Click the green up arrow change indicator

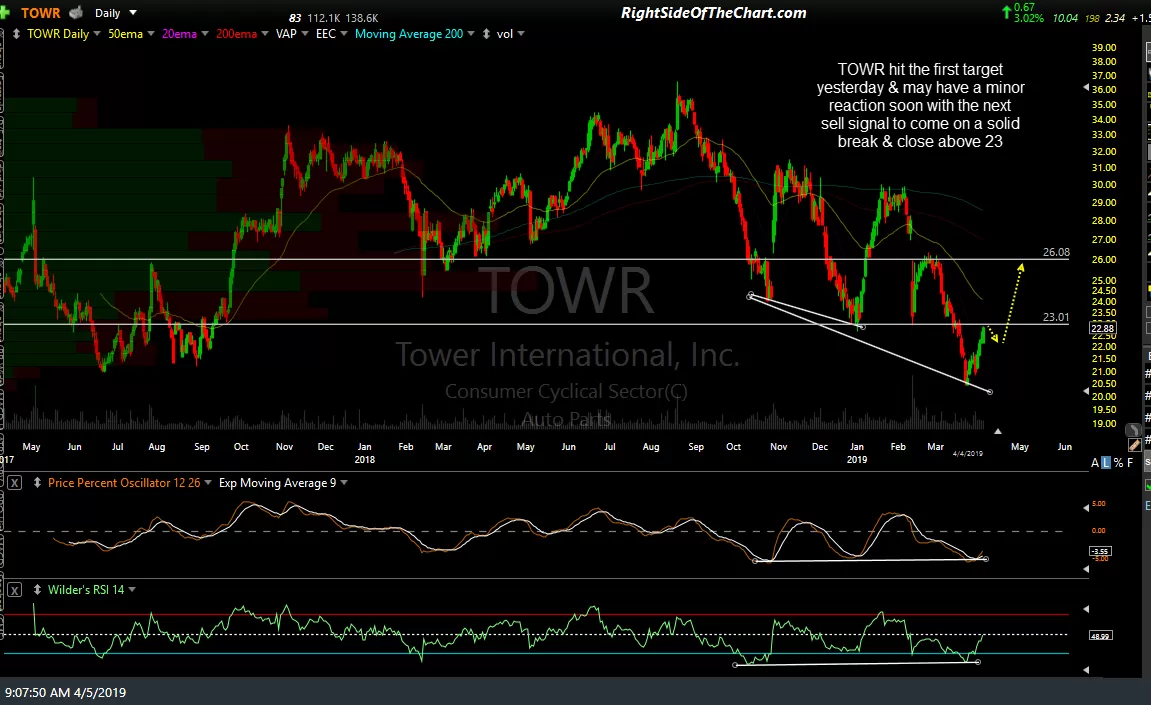click(1006, 12)
